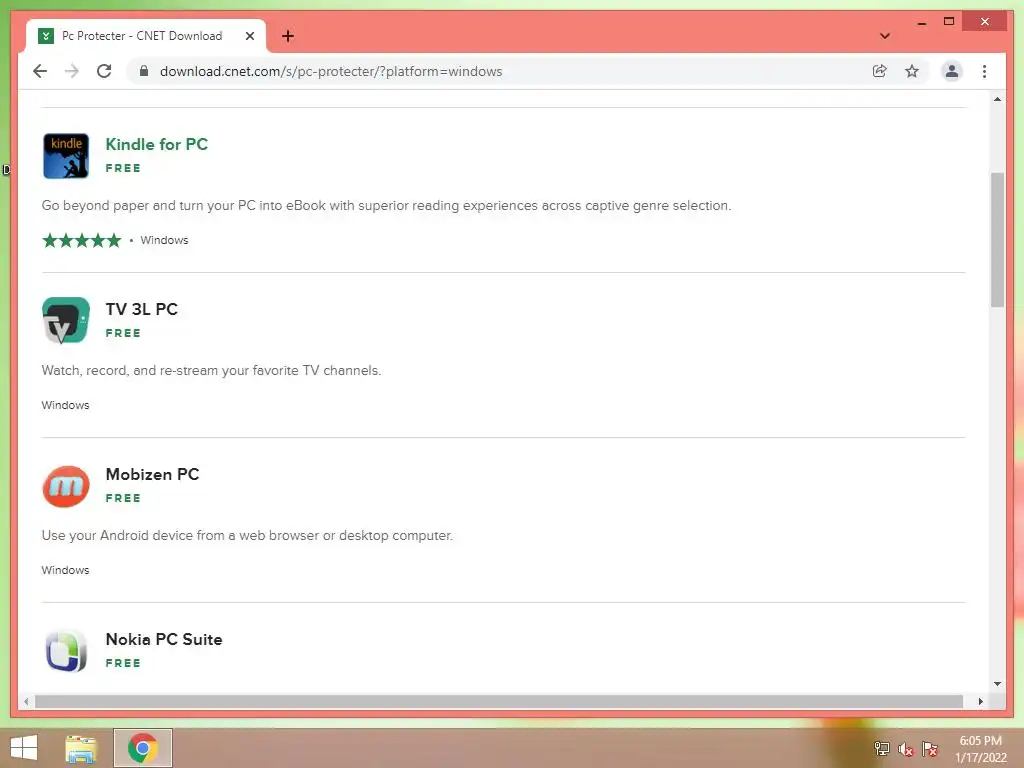
Task: Share this page using the share icon
Action: [x=880, y=71]
